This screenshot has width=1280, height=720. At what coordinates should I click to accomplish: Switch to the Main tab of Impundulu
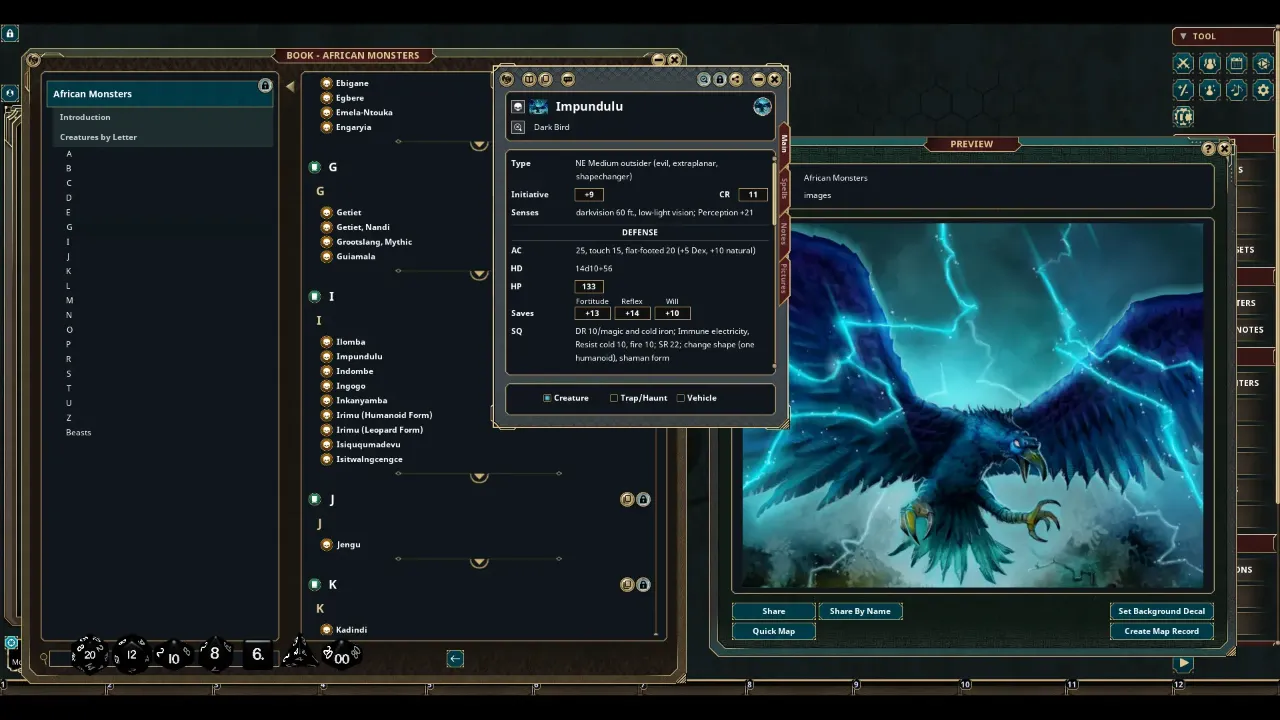(x=784, y=144)
